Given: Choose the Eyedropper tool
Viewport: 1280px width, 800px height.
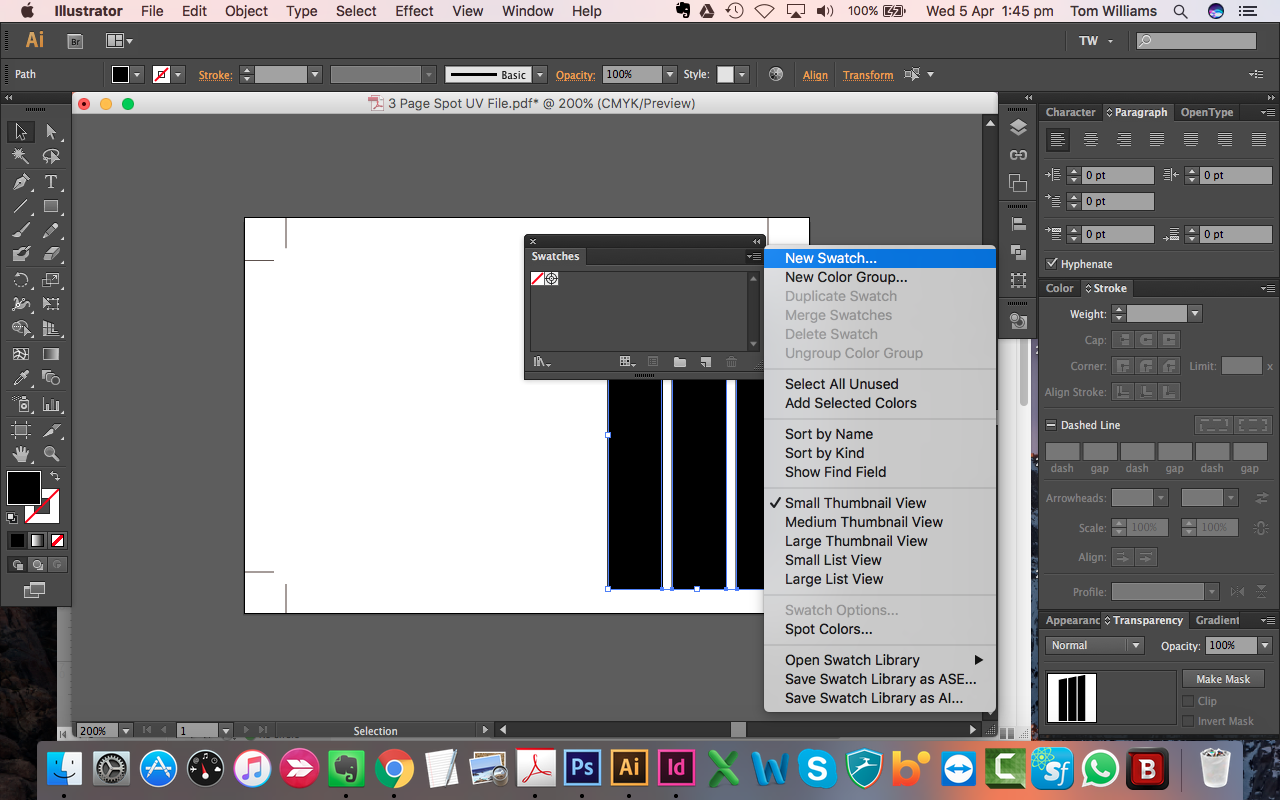Looking at the screenshot, I should point(21,378).
